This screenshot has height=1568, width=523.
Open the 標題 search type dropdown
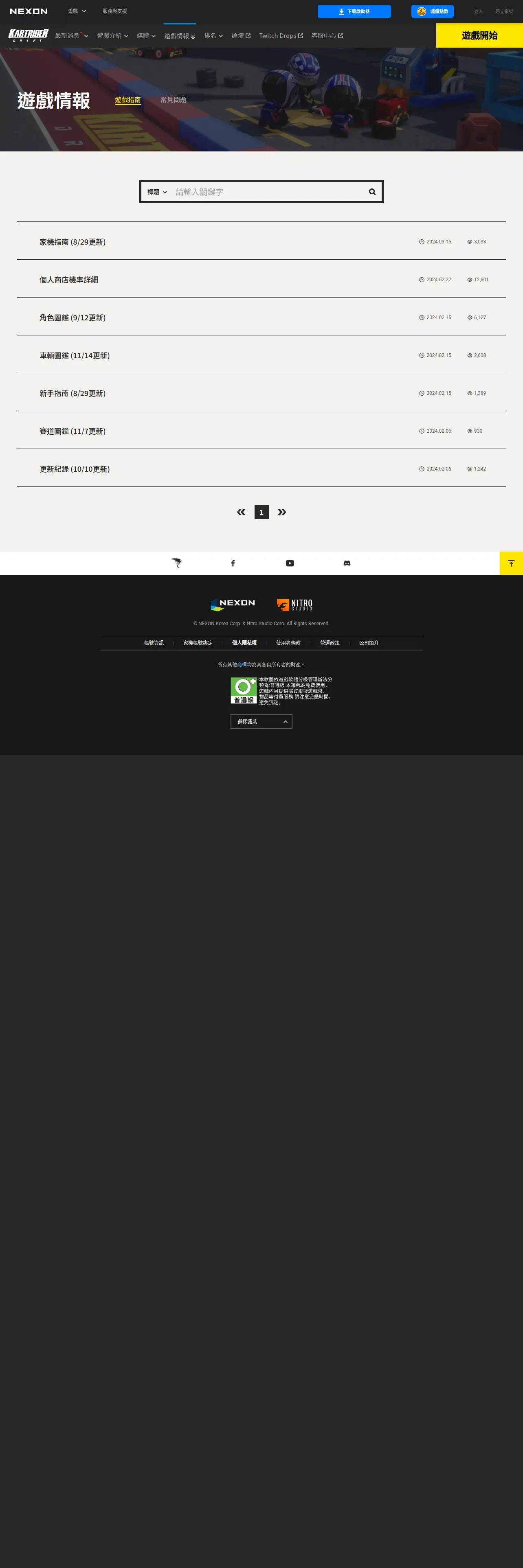click(x=157, y=192)
